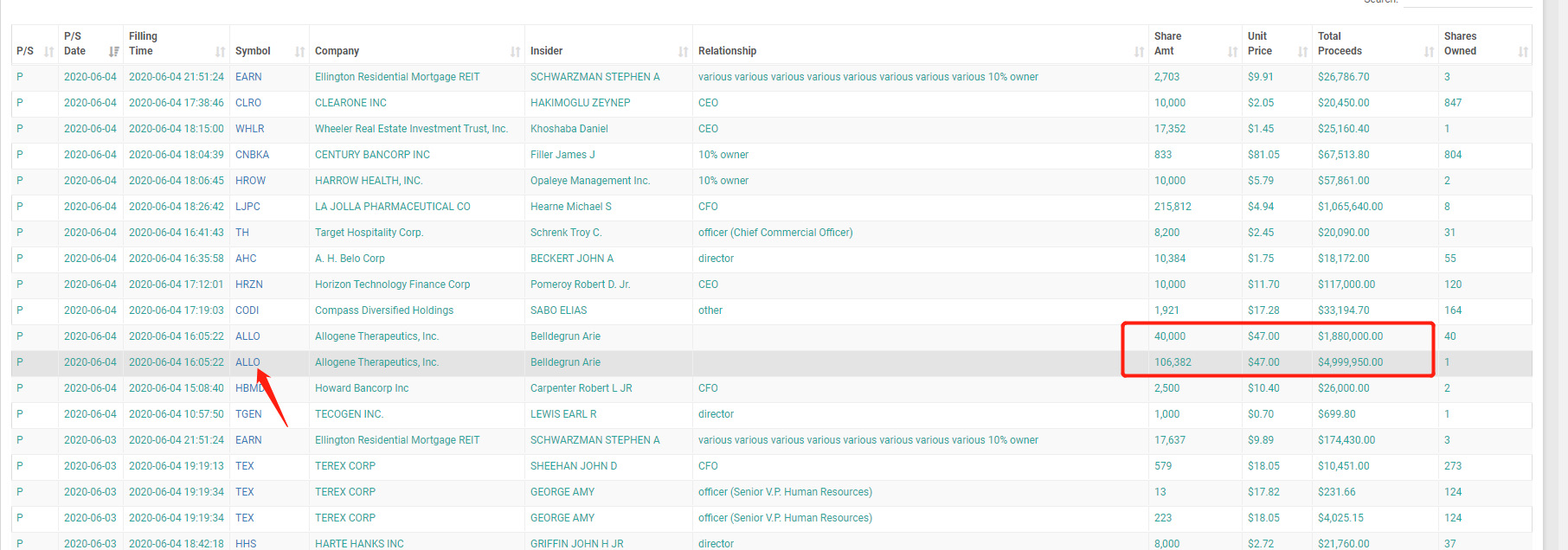Sort by Relationship column icon
The width and height of the screenshot is (1568, 550).
point(1140,52)
